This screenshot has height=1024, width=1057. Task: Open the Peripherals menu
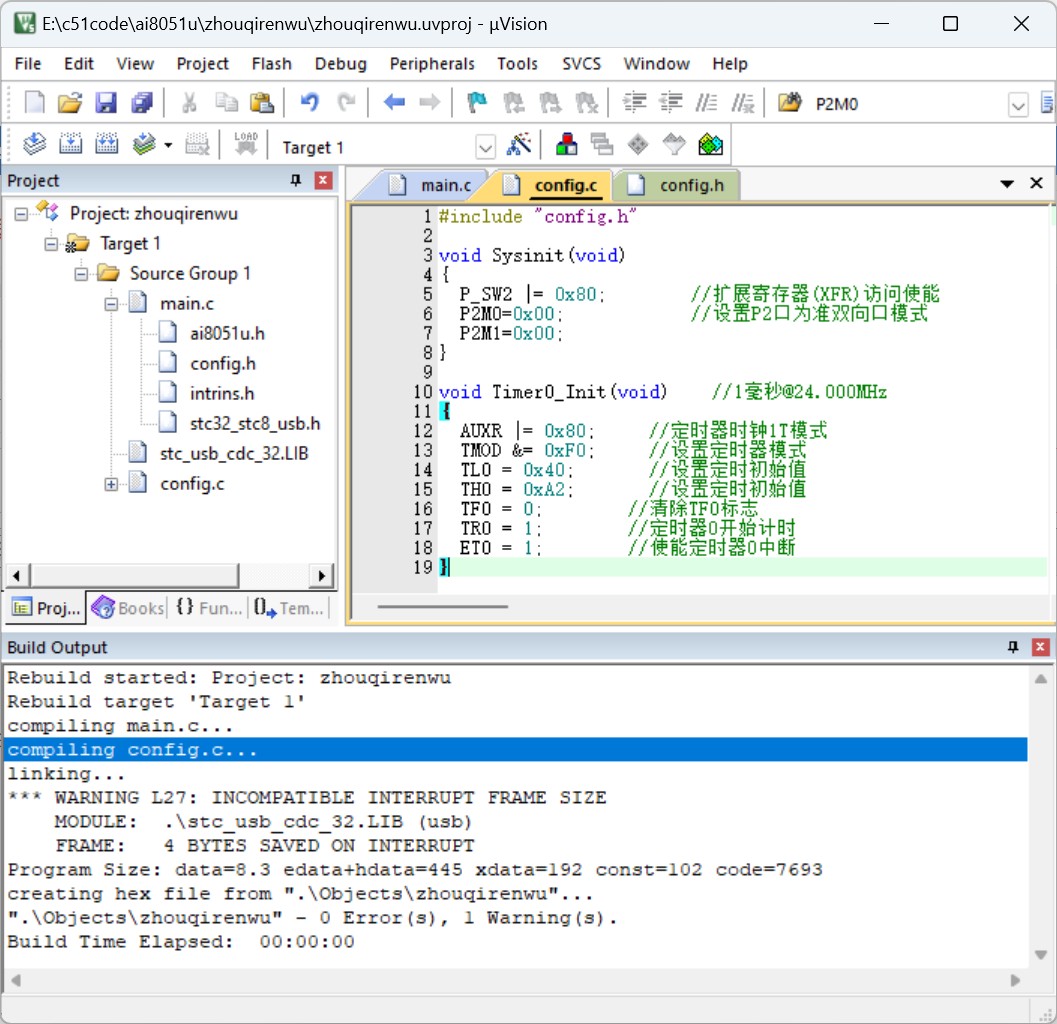pyautogui.click(x=432, y=63)
